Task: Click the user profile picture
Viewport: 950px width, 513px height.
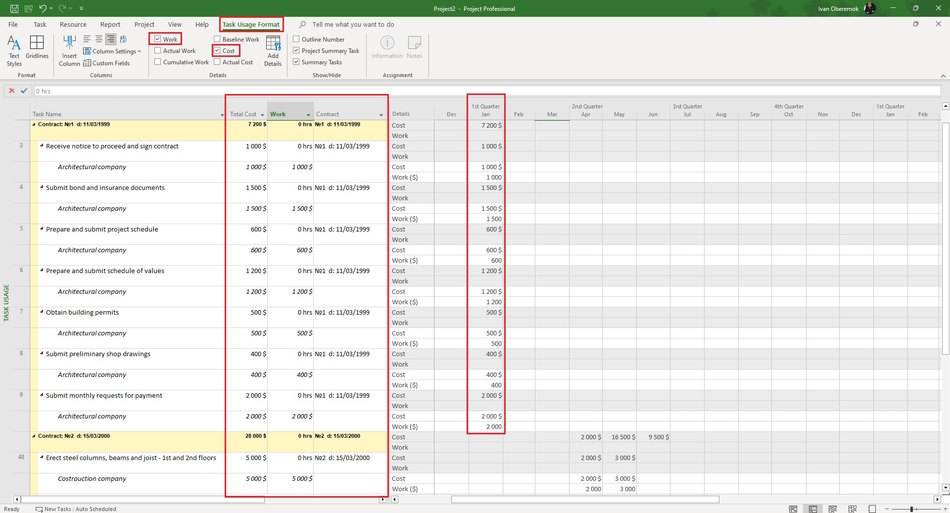Action: tap(869, 8)
